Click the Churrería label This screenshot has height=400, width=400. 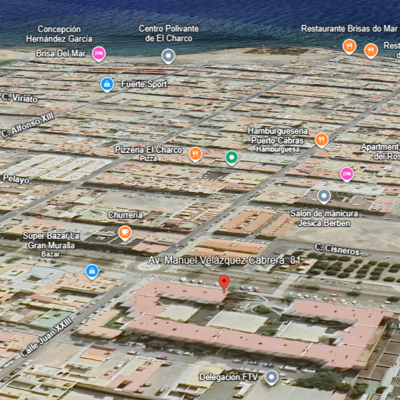click(125, 215)
